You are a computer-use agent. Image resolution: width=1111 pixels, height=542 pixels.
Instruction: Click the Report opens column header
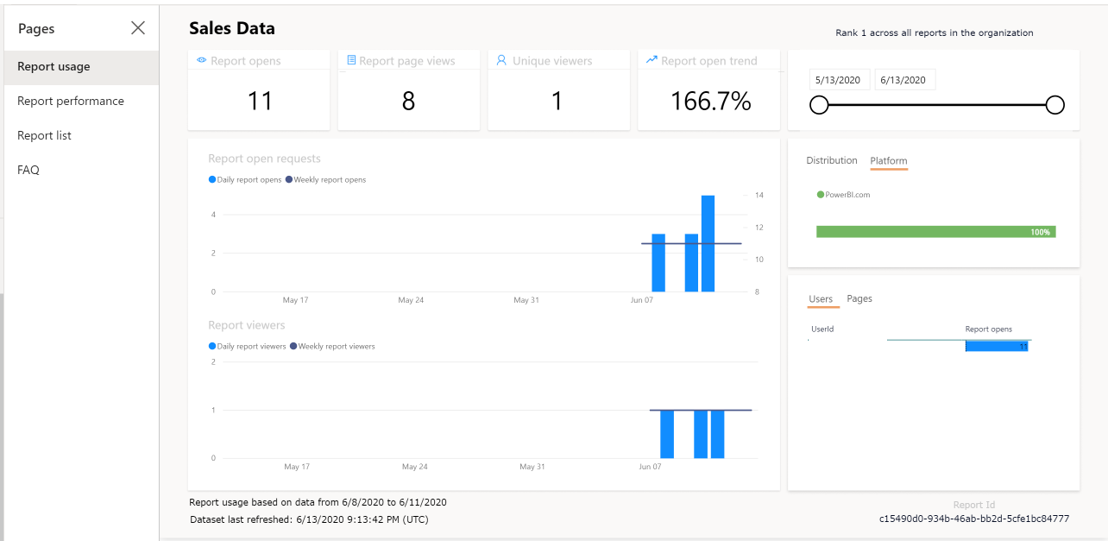(988, 329)
